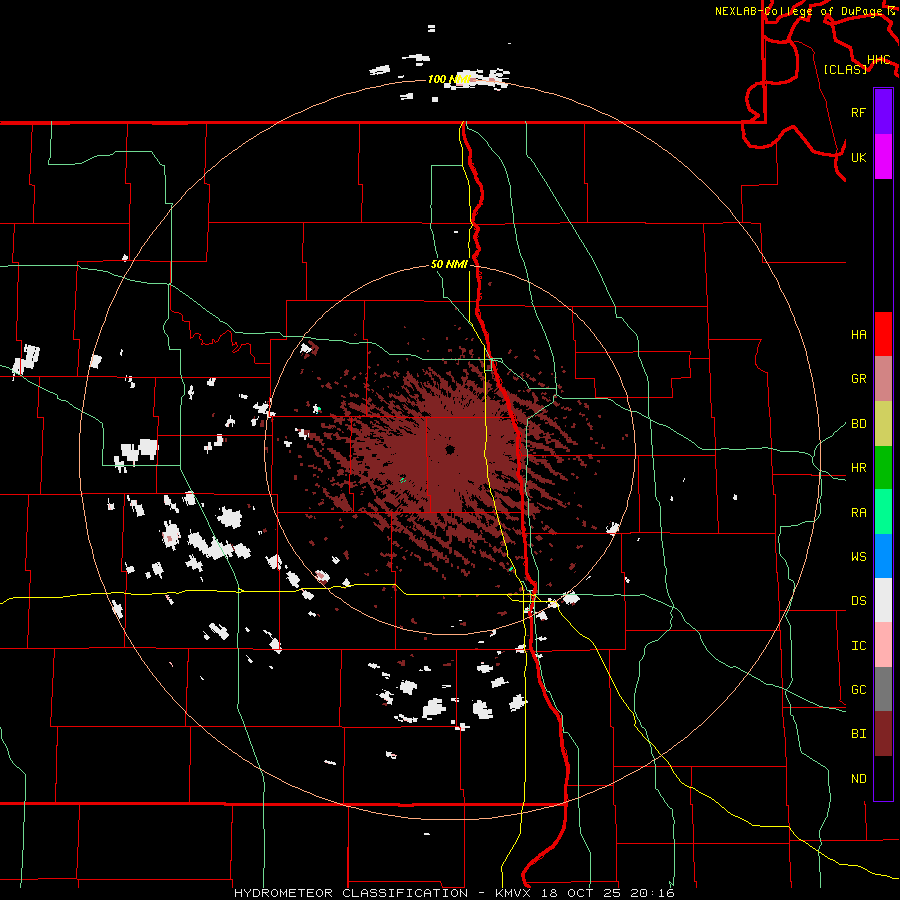Click the 50 NMI range ring label
Screen dimensions: 900x900
pos(449,264)
